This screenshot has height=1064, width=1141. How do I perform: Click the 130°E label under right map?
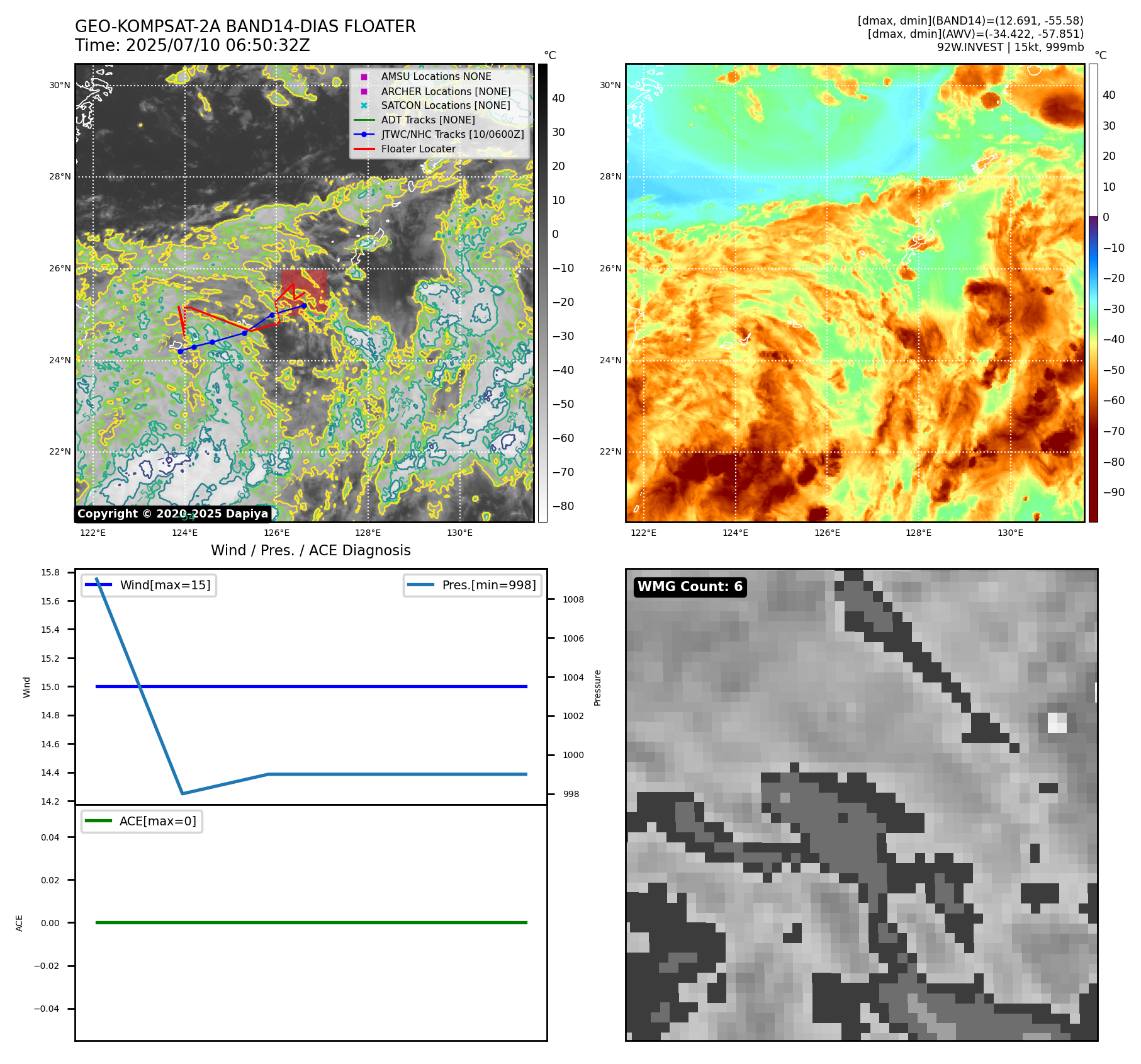click(1010, 533)
